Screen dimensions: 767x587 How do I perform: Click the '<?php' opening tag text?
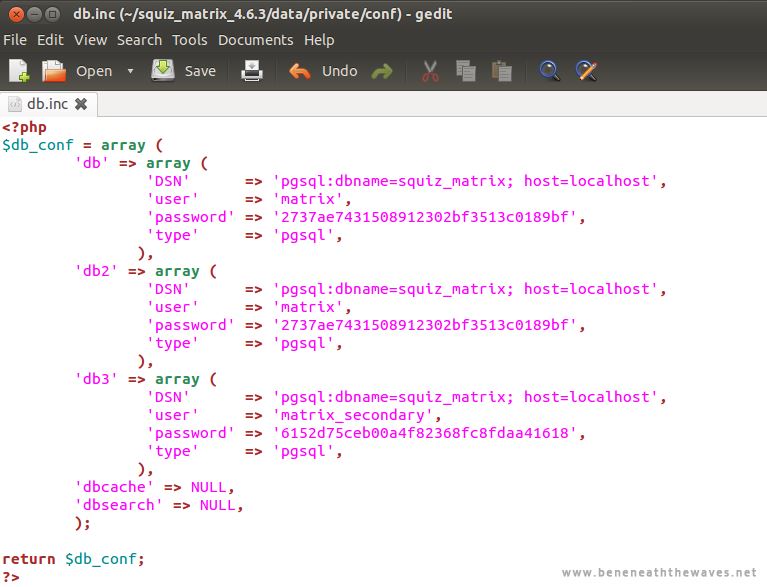point(24,128)
